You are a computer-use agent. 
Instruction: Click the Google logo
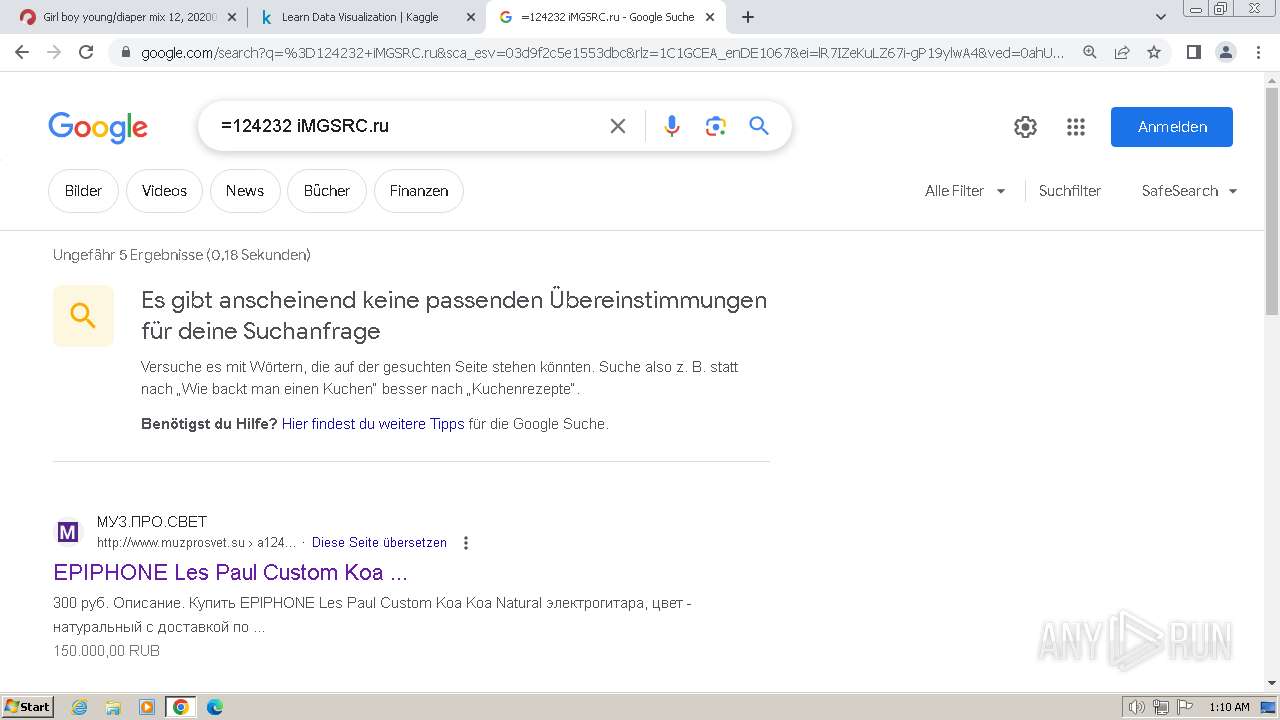point(98,127)
